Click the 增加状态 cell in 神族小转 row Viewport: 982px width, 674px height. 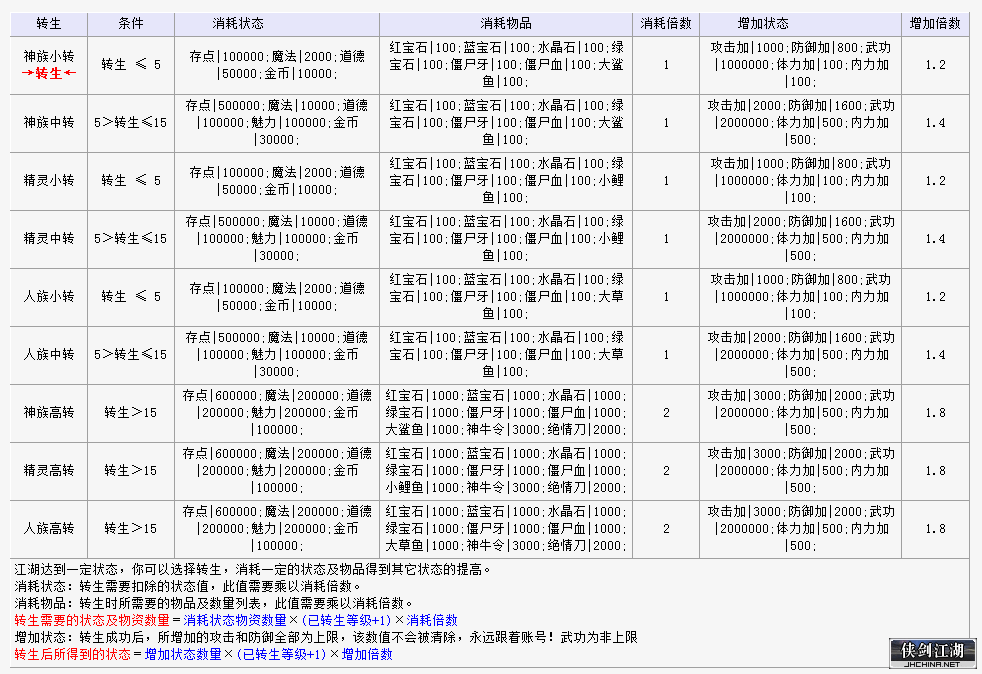pyautogui.click(x=800, y=65)
